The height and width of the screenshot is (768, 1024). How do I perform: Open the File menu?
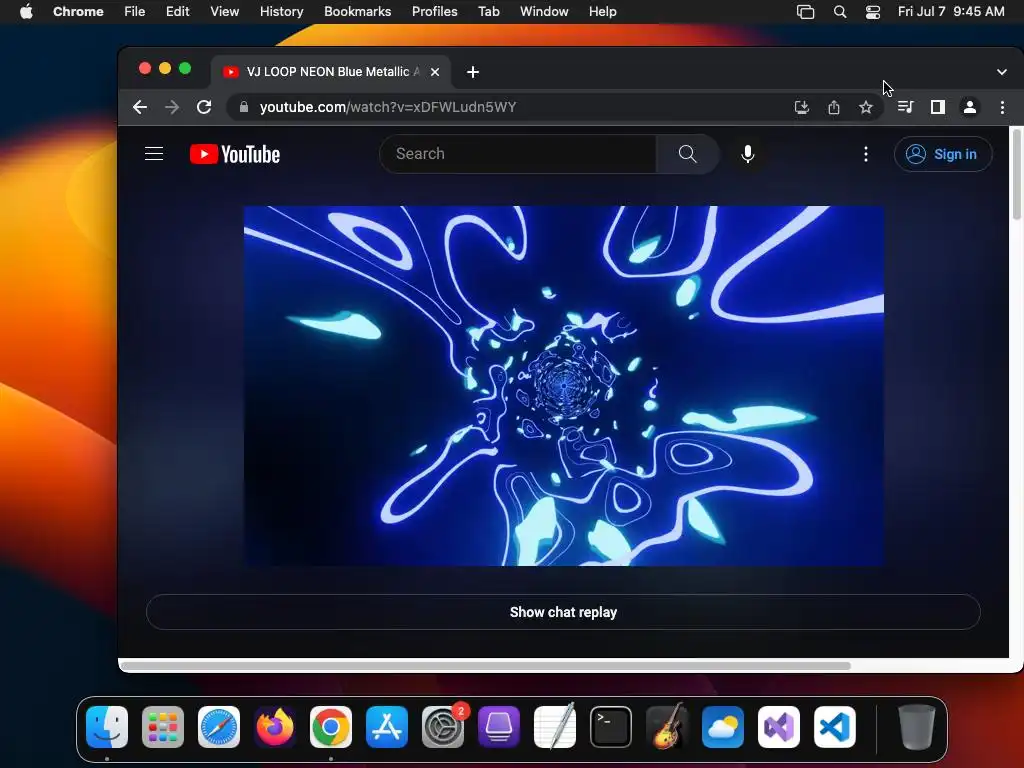[x=135, y=12]
